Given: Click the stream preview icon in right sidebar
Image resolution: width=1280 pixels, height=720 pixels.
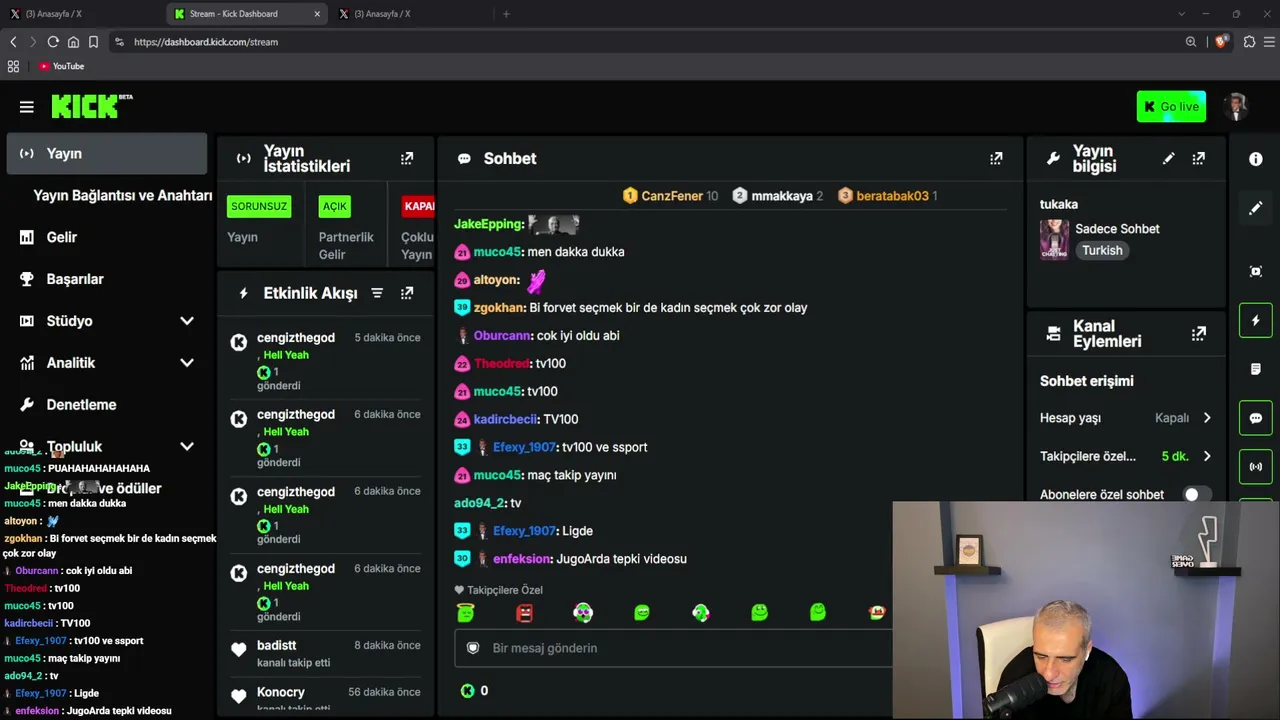Looking at the screenshot, I should tap(1256, 271).
